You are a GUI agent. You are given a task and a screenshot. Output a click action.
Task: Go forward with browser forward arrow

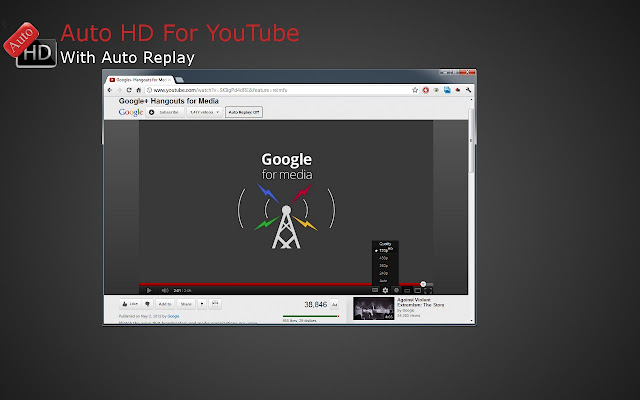(x=119, y=90)
